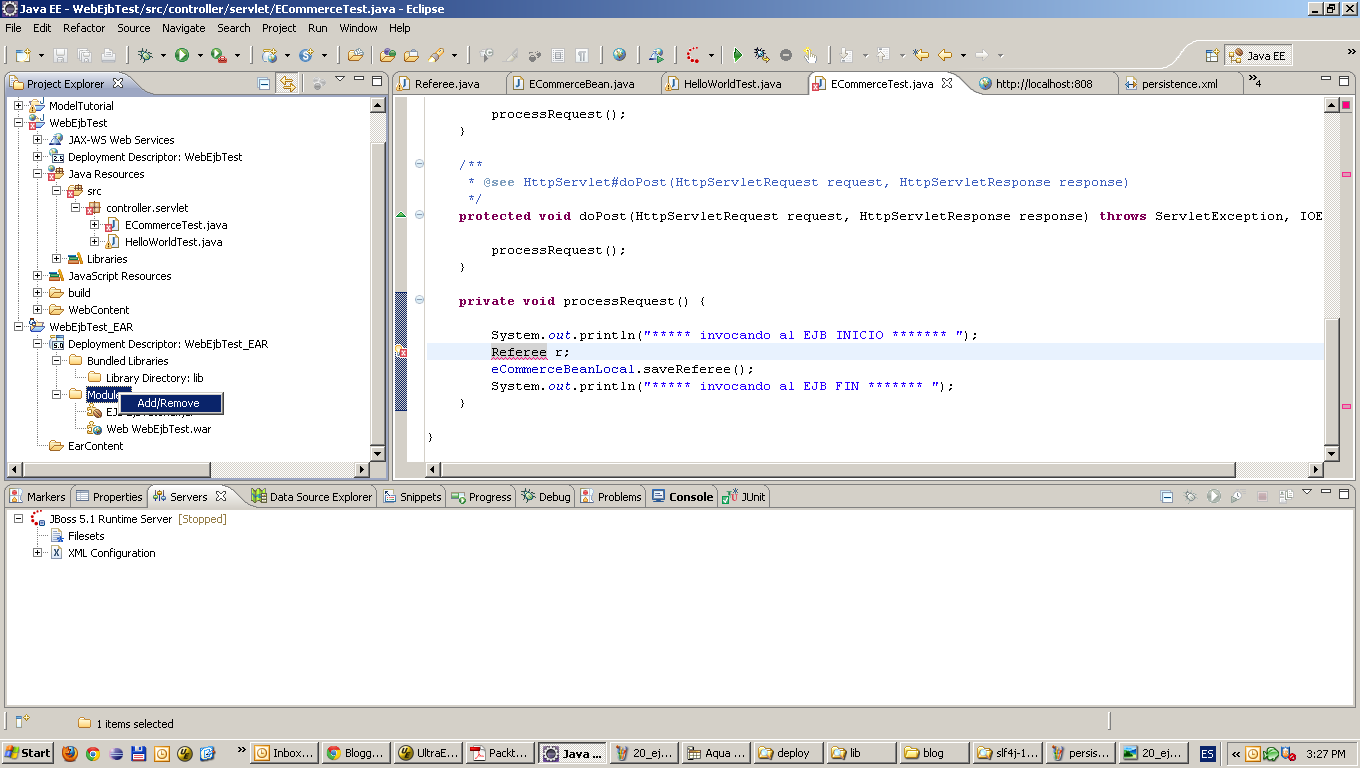Expand the JBoss 5.1 Runtime Server node
The width and height of the screenshot is (1360, 768).
tap(18, 518)
